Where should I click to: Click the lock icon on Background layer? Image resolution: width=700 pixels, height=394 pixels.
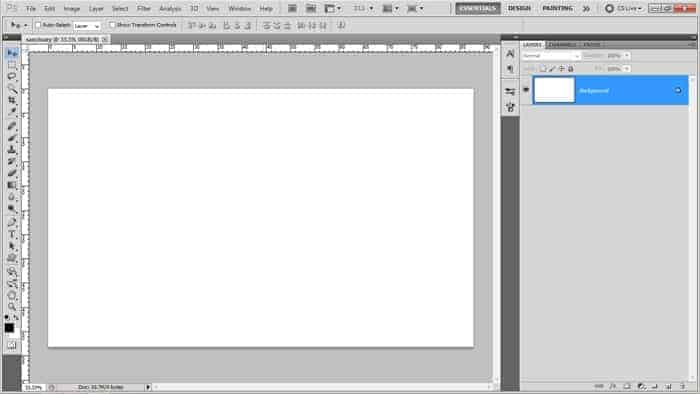(x=678, y=91)
